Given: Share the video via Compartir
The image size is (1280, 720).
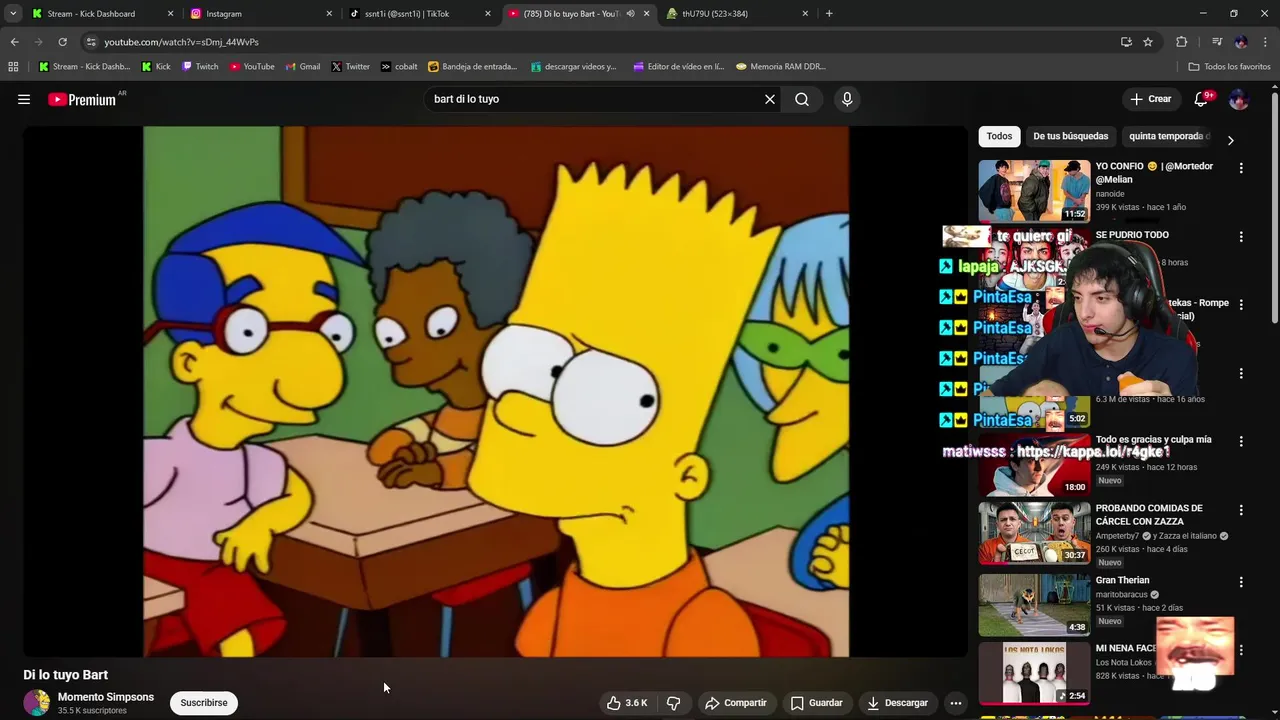Looking at the screenshot, I should tap(735, 703).
